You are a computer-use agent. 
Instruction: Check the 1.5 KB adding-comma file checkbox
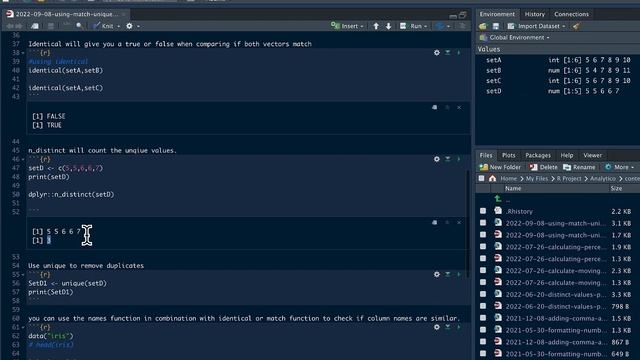(x=483, y=318)
